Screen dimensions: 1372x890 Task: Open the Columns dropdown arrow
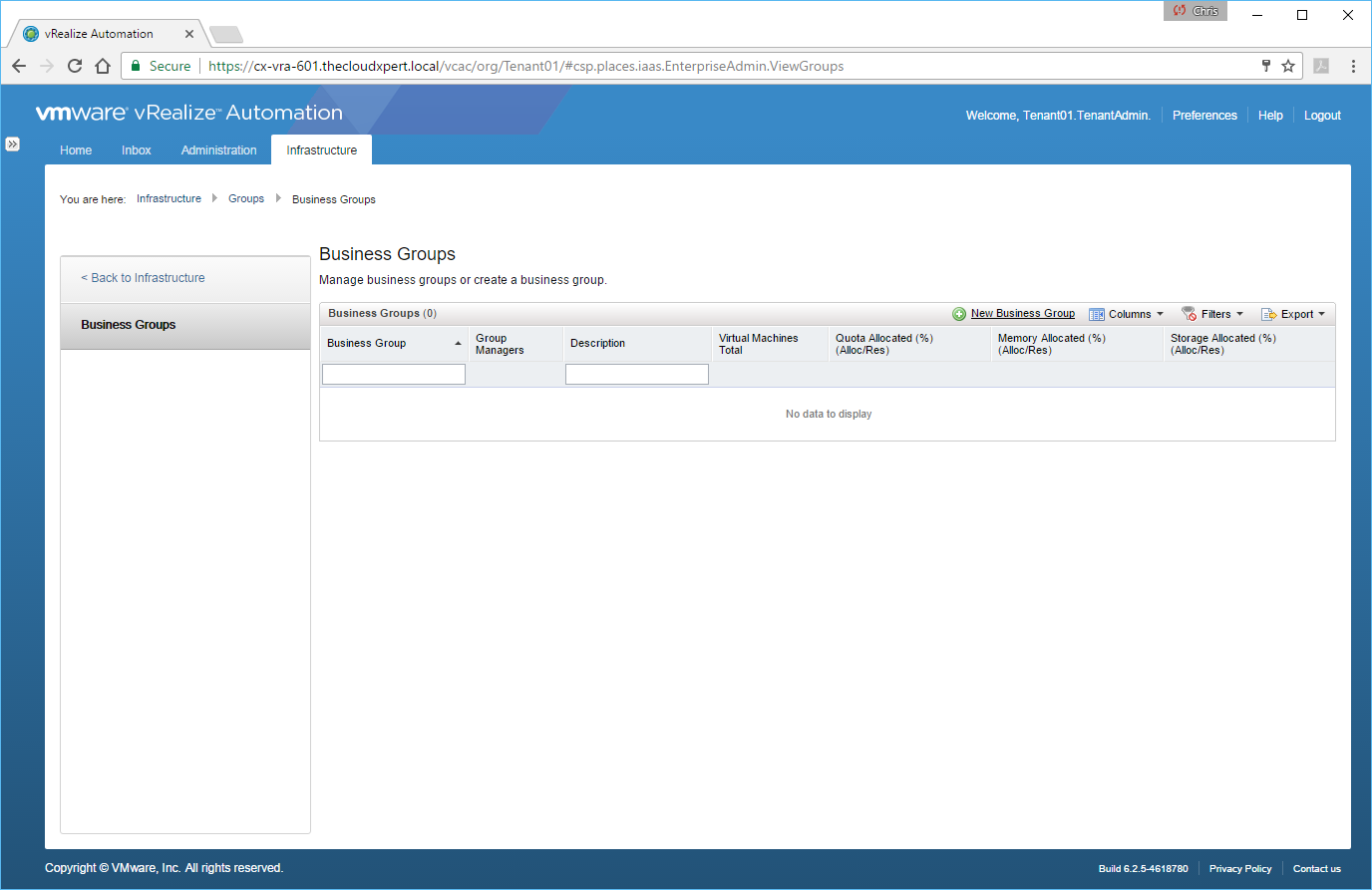(1160, 314)
